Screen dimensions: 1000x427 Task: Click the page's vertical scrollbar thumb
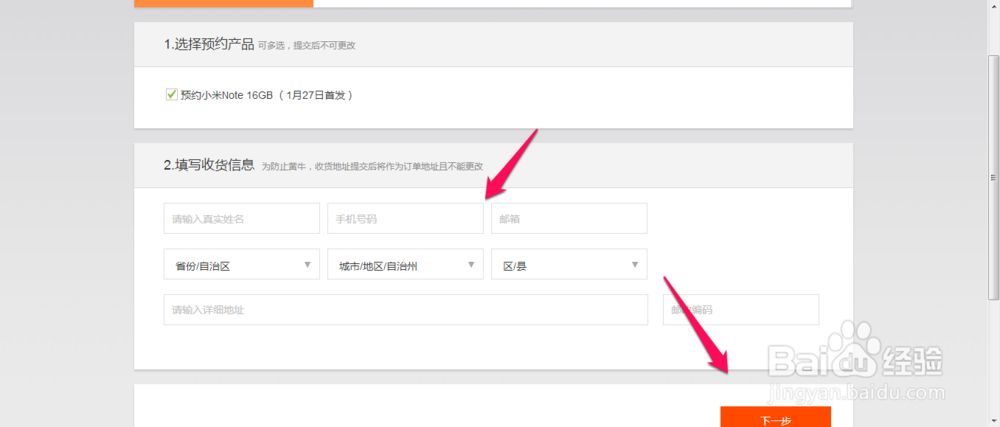994,177
